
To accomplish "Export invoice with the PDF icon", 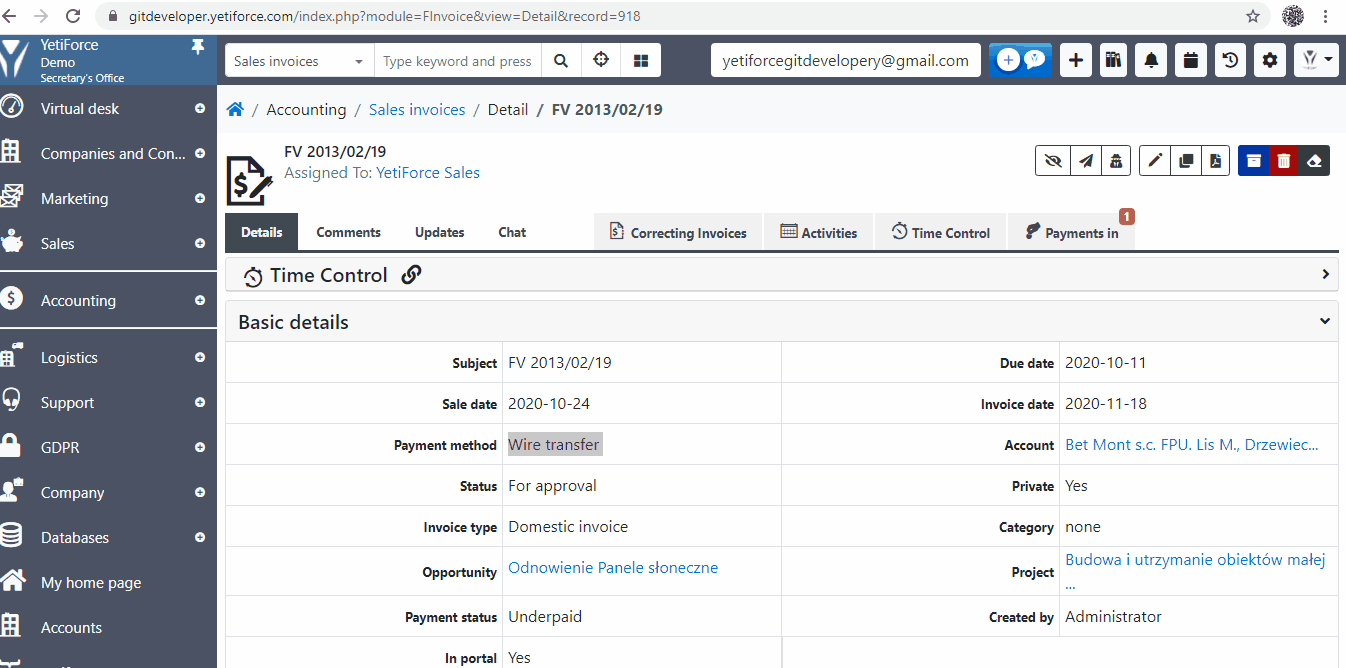I will point(1215,161).
